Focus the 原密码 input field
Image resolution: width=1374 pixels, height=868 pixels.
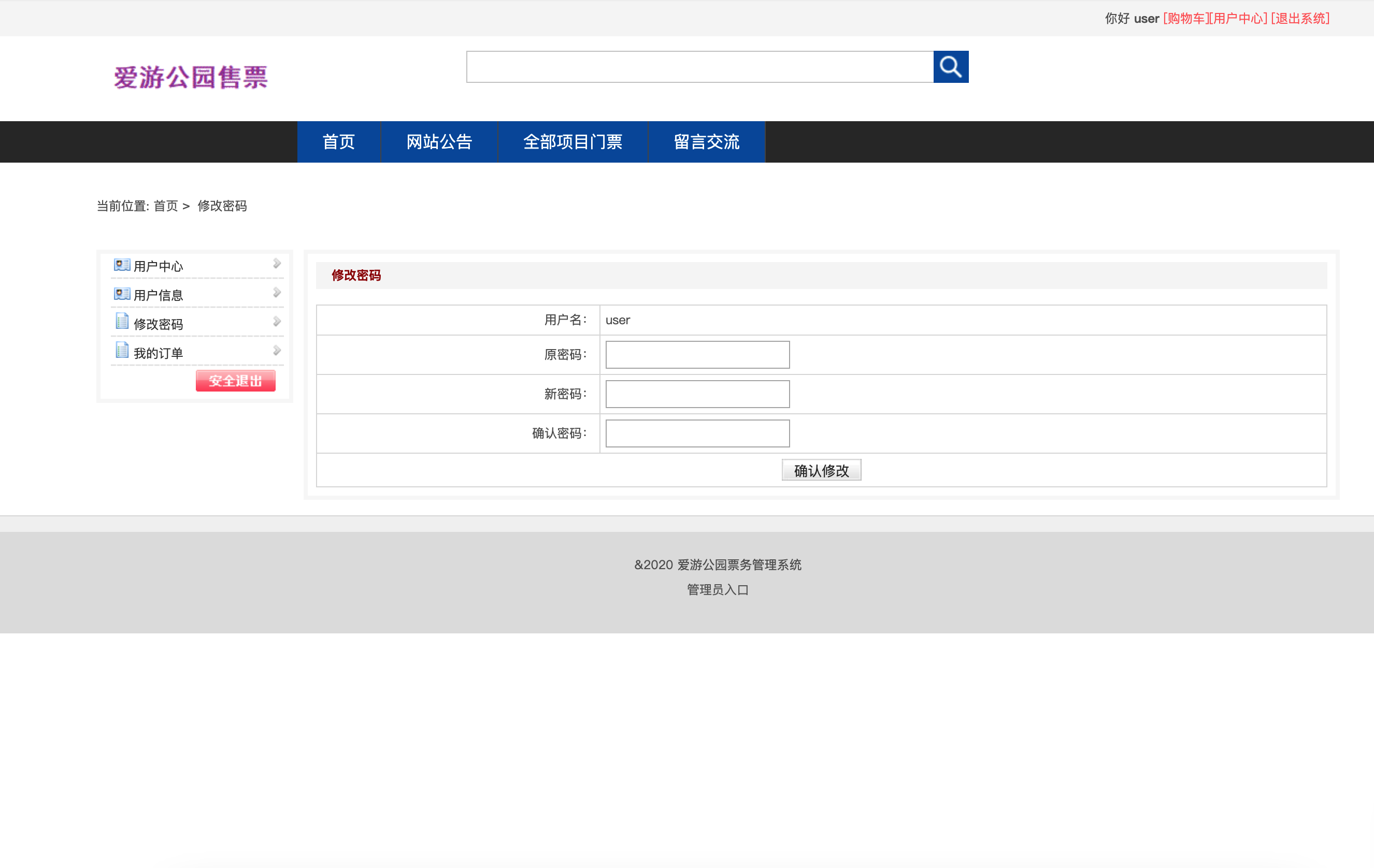click(x=697, y=355)
